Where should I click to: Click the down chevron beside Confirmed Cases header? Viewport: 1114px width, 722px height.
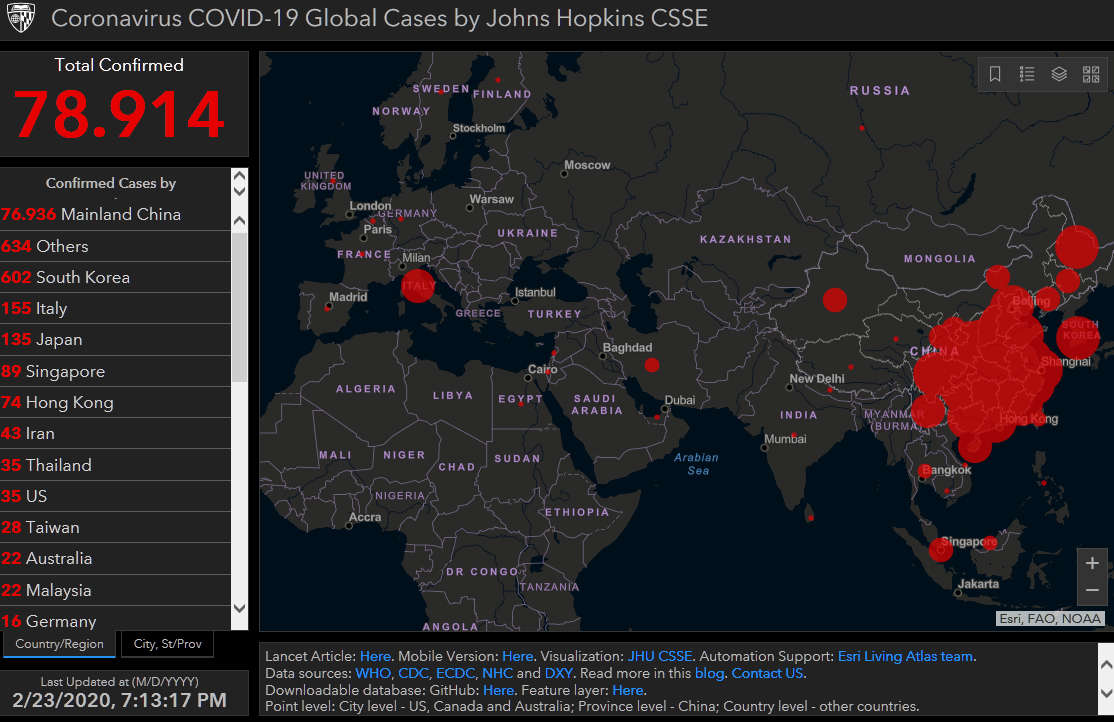239,191
